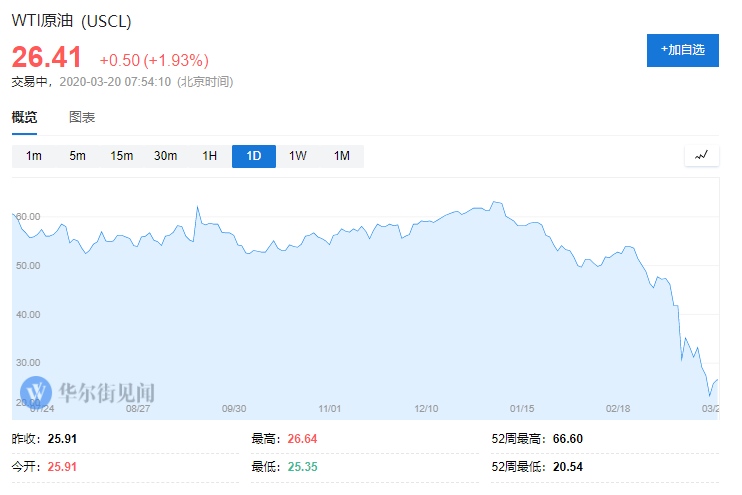This screenshot has height=495, width=742.
Task: Click the 最高 value 26.64
Action: 302,439
